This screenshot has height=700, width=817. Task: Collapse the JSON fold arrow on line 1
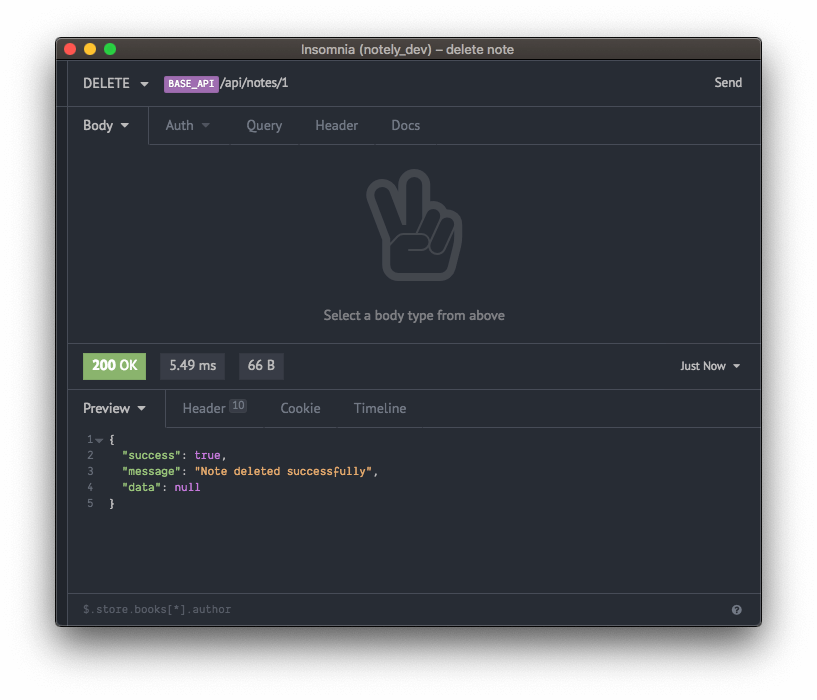(99, 440)
